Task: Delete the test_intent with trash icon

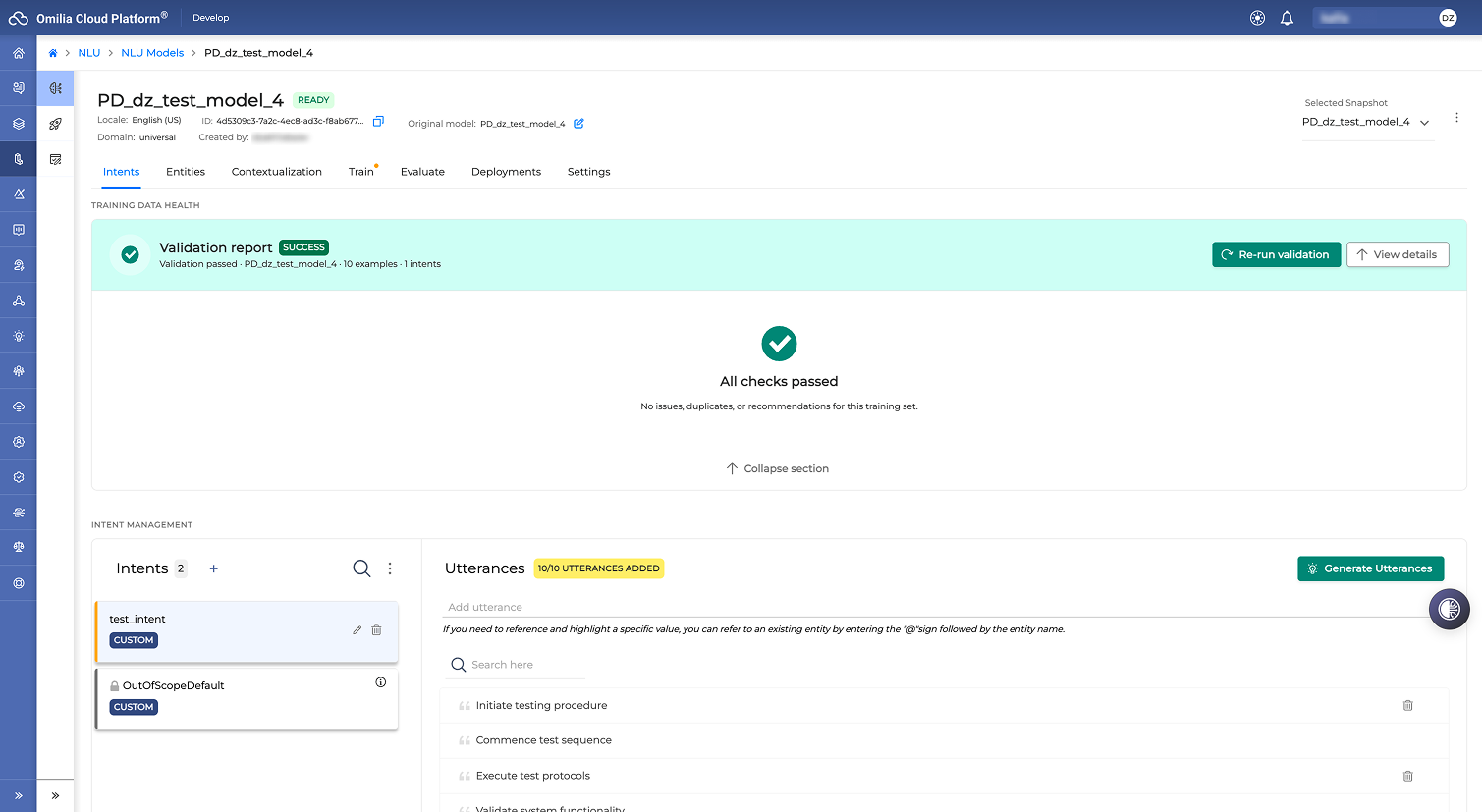Action: point(376,630)
